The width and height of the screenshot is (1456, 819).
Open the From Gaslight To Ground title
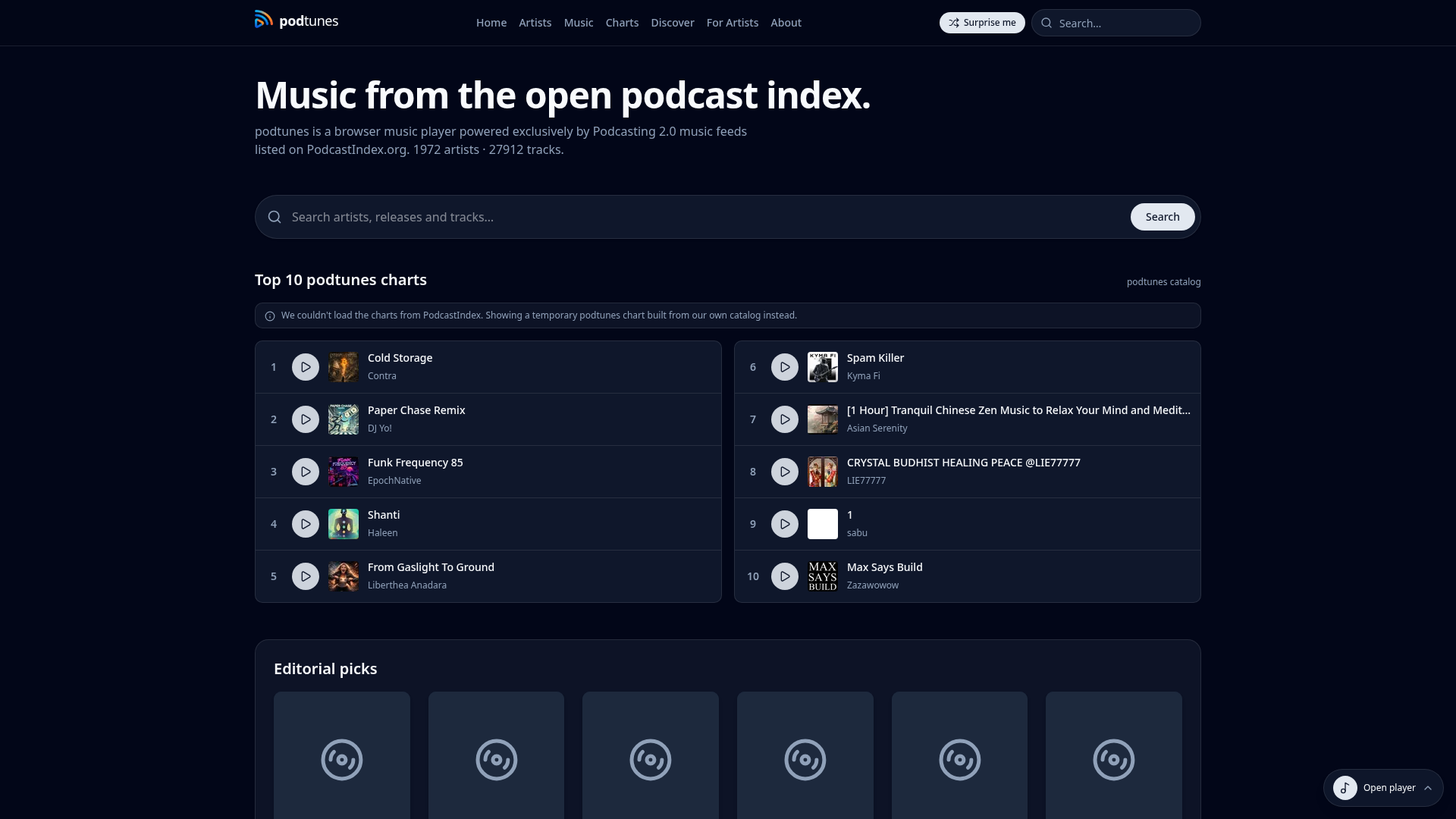pyautogui.click(x=431, y=567)
